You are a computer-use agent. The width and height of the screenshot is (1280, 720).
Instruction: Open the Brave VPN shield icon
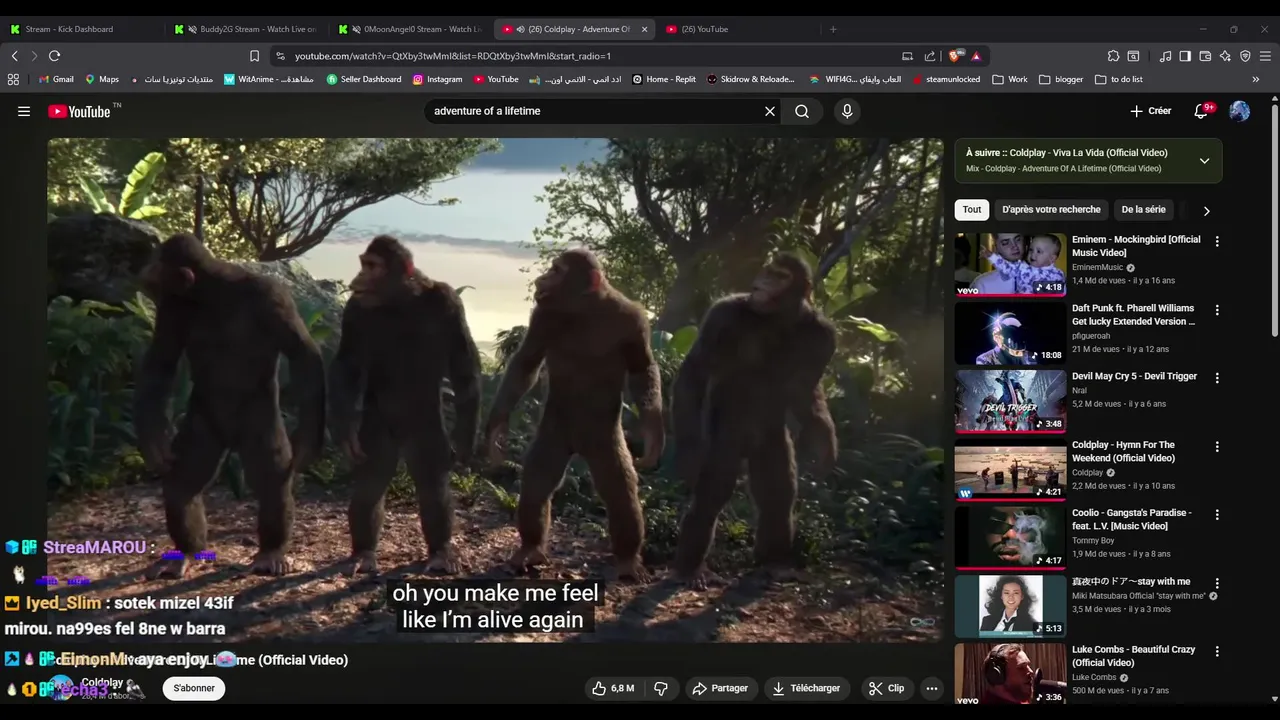(x=1245, y=56)
